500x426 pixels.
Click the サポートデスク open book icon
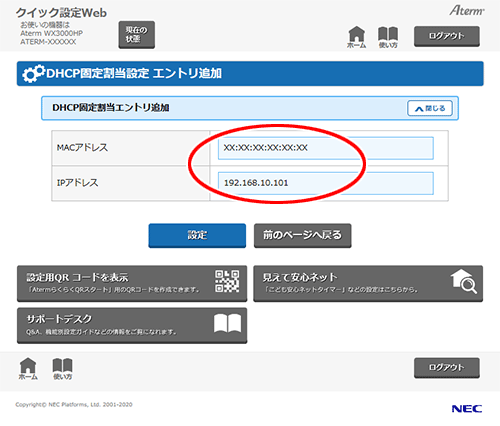pyautogui.click(x=227, y=323)
